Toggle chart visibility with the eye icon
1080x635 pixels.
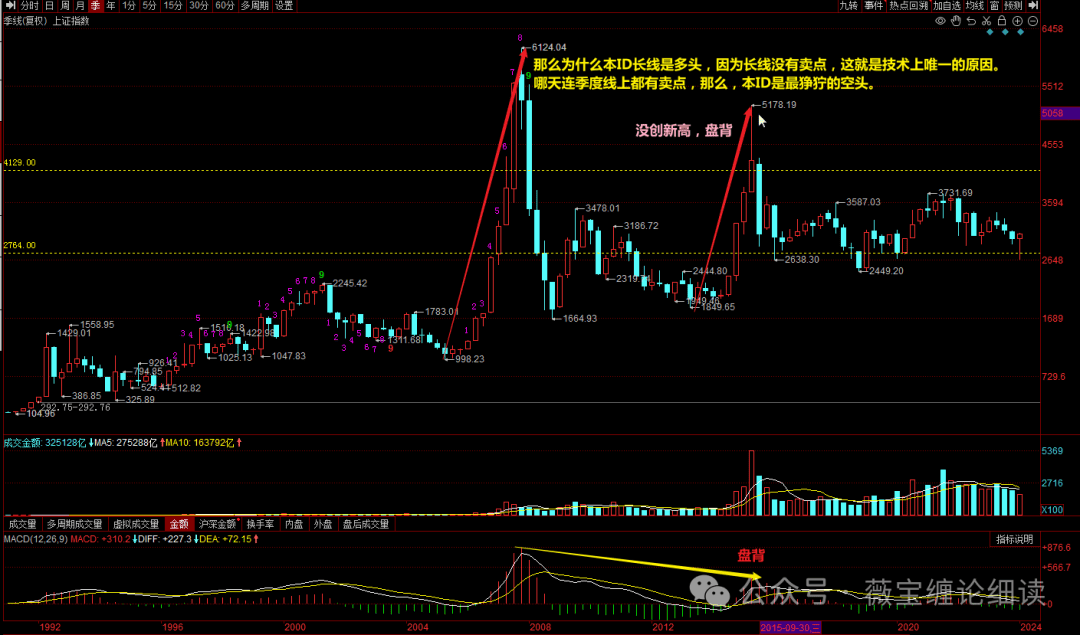(x=940, y=21)
